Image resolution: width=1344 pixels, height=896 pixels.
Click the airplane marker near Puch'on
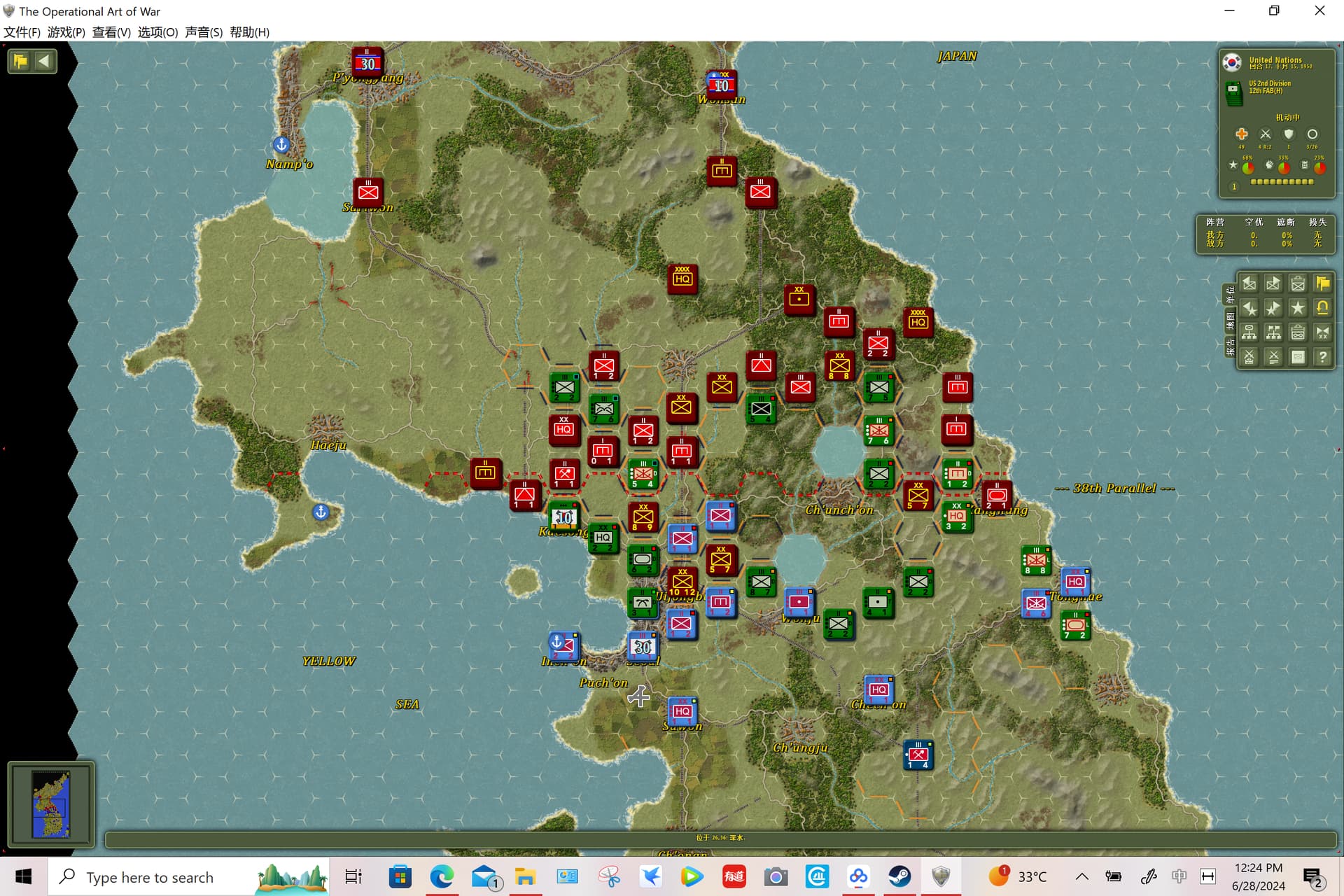pos(638,696)
